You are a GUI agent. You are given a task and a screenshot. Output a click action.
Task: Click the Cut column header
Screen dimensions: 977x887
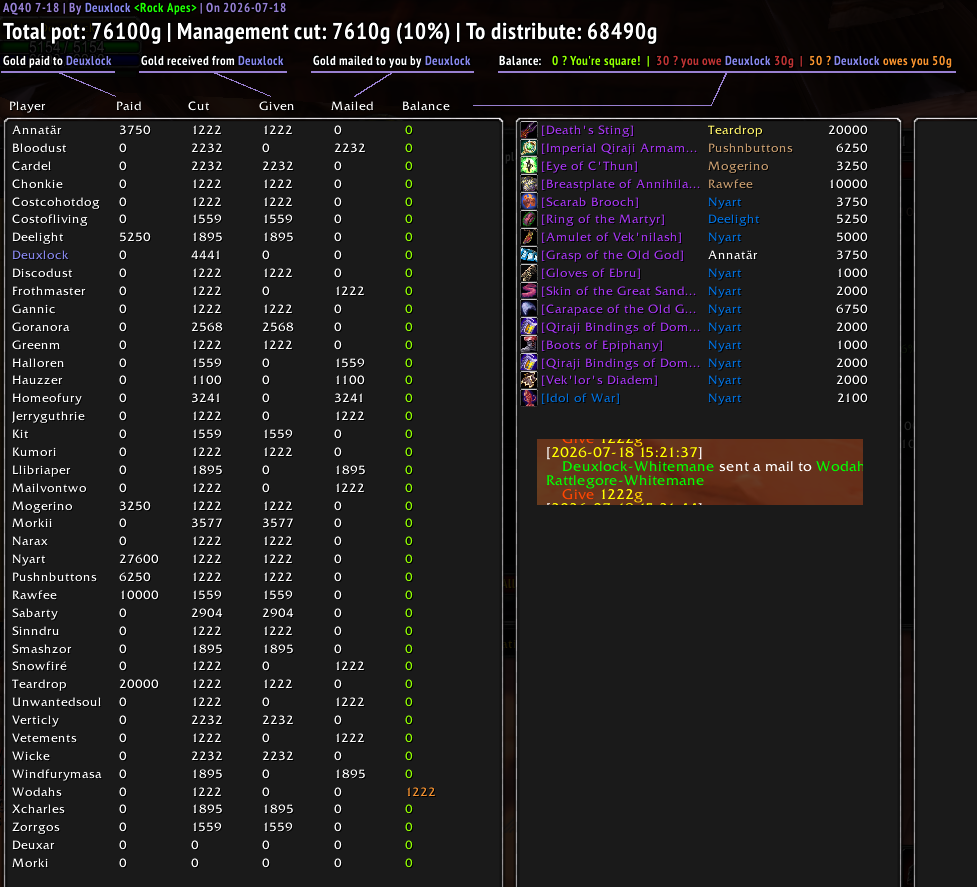199,106
